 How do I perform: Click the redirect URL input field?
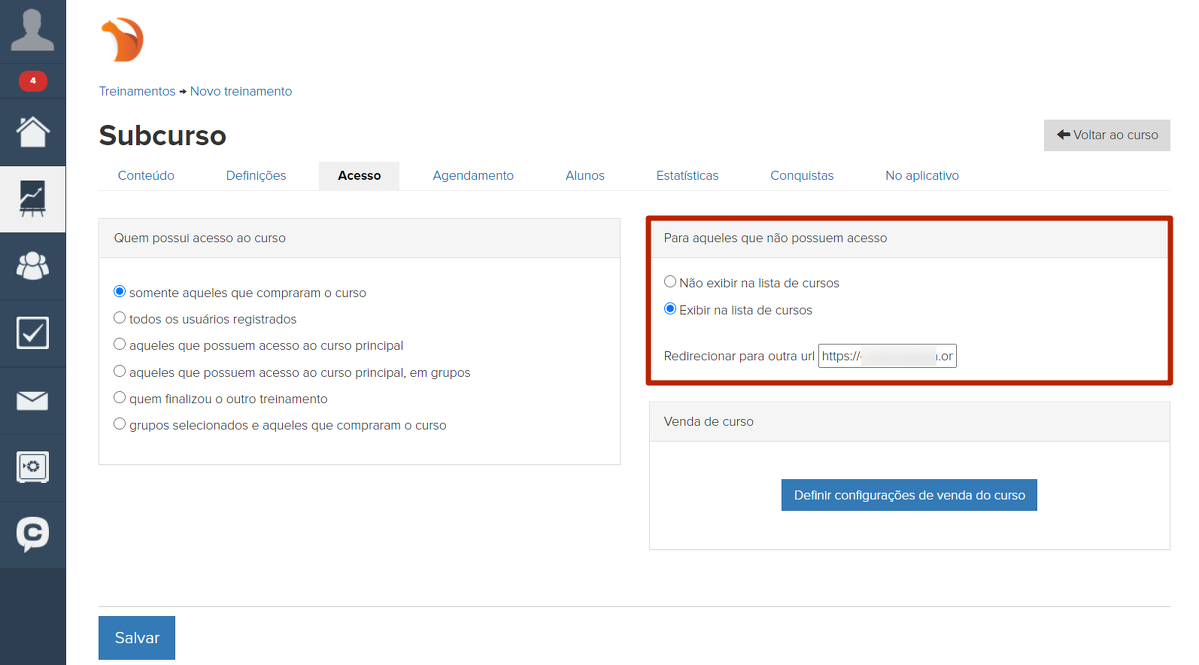pos(887,356)
